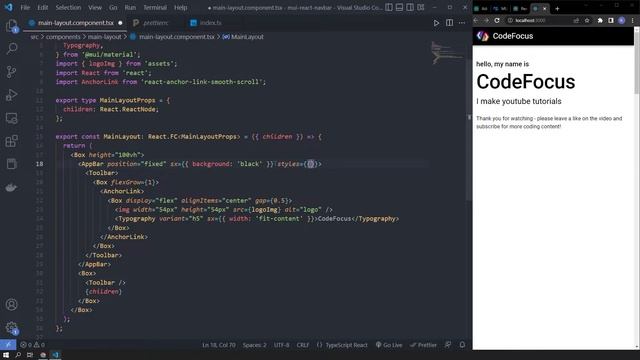Viewport: 640px width, 360px height.
Task: Select the src breadcrumb
Action: click(x=34, y=37)
